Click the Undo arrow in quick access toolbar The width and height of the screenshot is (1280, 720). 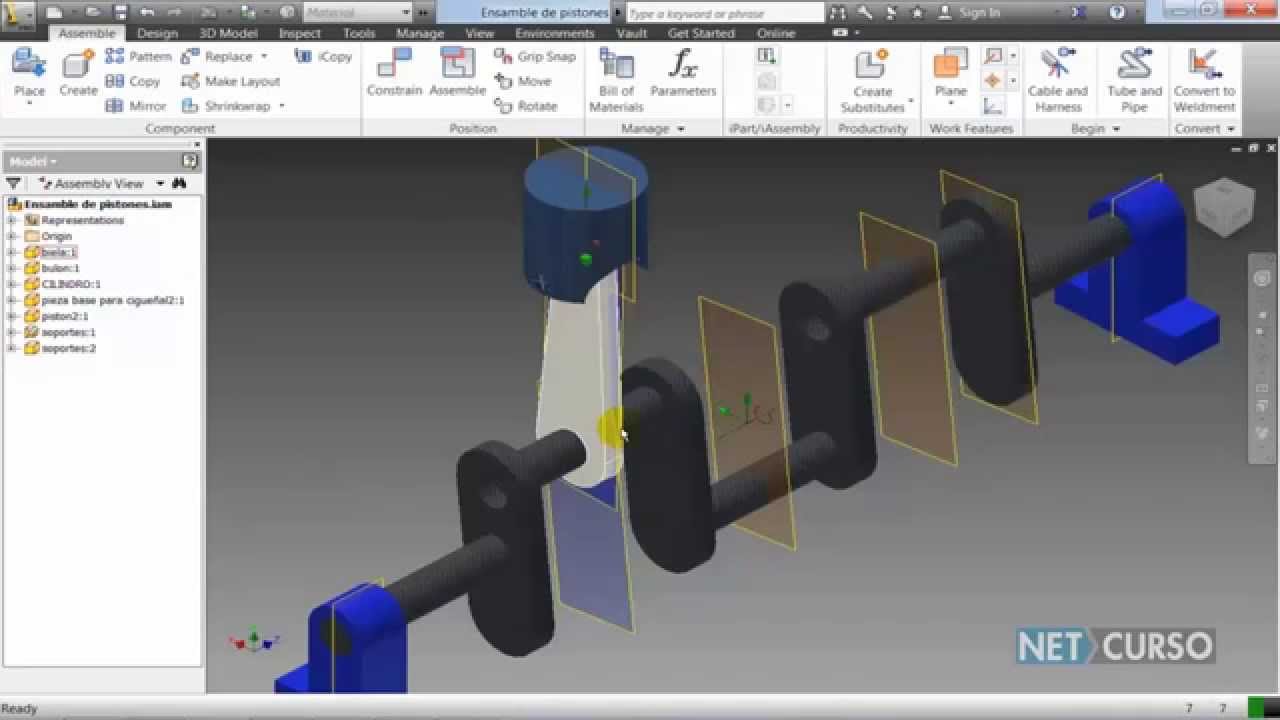148,13
